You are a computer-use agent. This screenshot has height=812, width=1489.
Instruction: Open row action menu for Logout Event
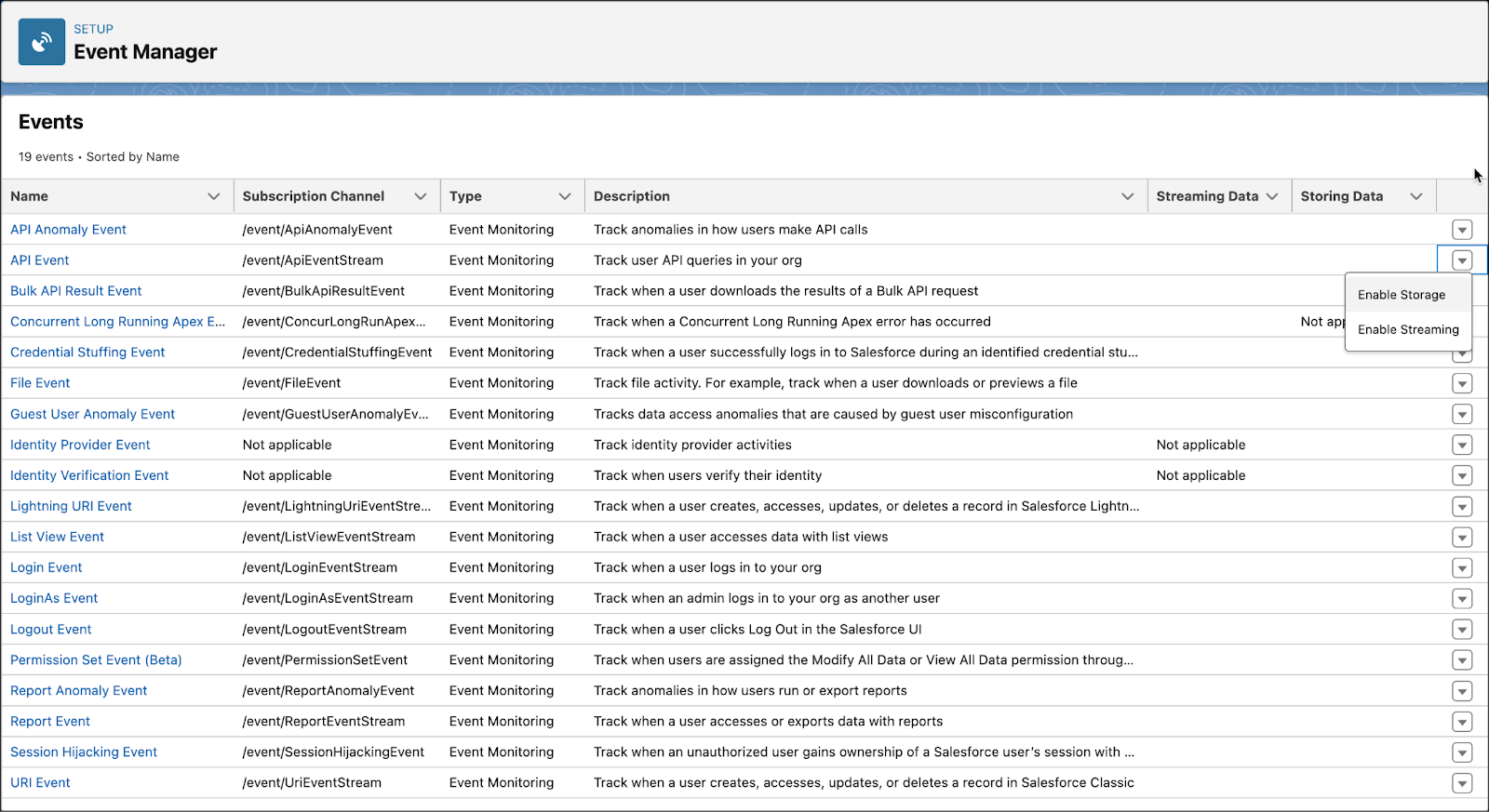click(1462, 630)
